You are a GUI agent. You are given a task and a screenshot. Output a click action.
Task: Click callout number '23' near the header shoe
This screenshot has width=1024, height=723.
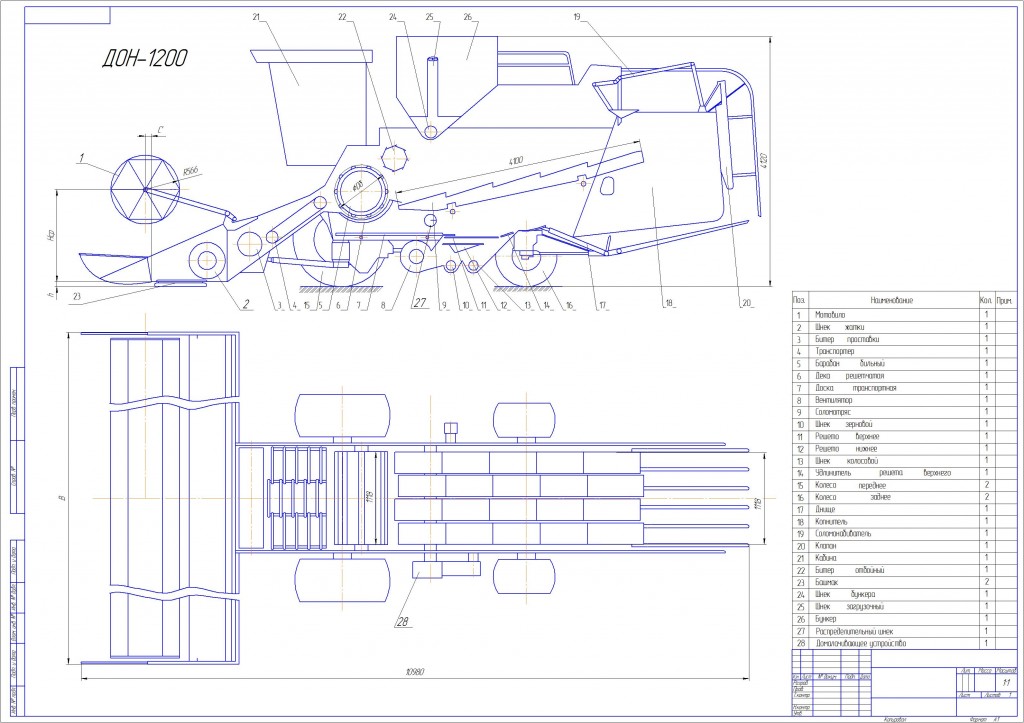click(x=77, y=296)
